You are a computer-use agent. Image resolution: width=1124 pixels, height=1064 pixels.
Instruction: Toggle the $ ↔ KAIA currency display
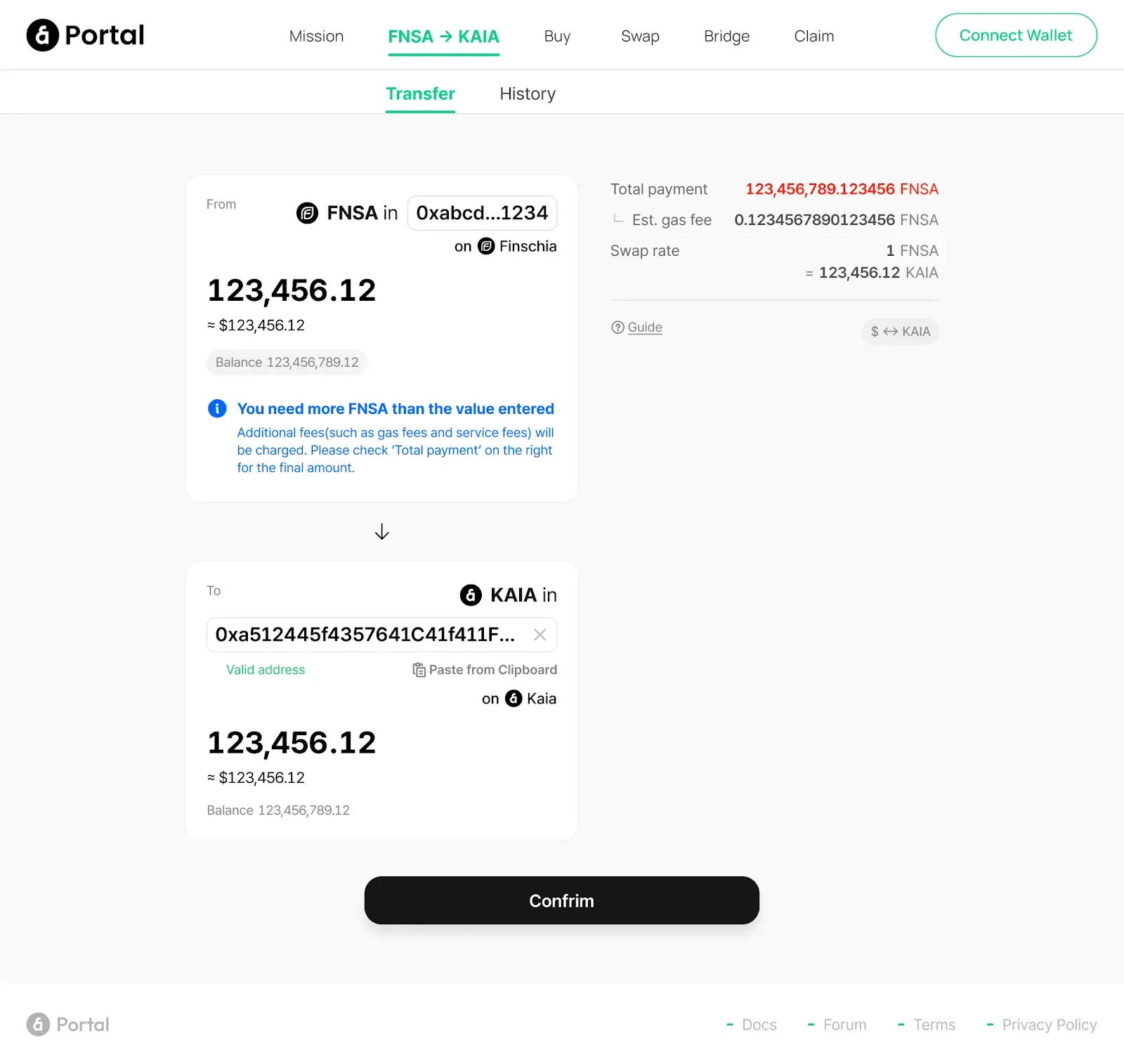(900, 332)
